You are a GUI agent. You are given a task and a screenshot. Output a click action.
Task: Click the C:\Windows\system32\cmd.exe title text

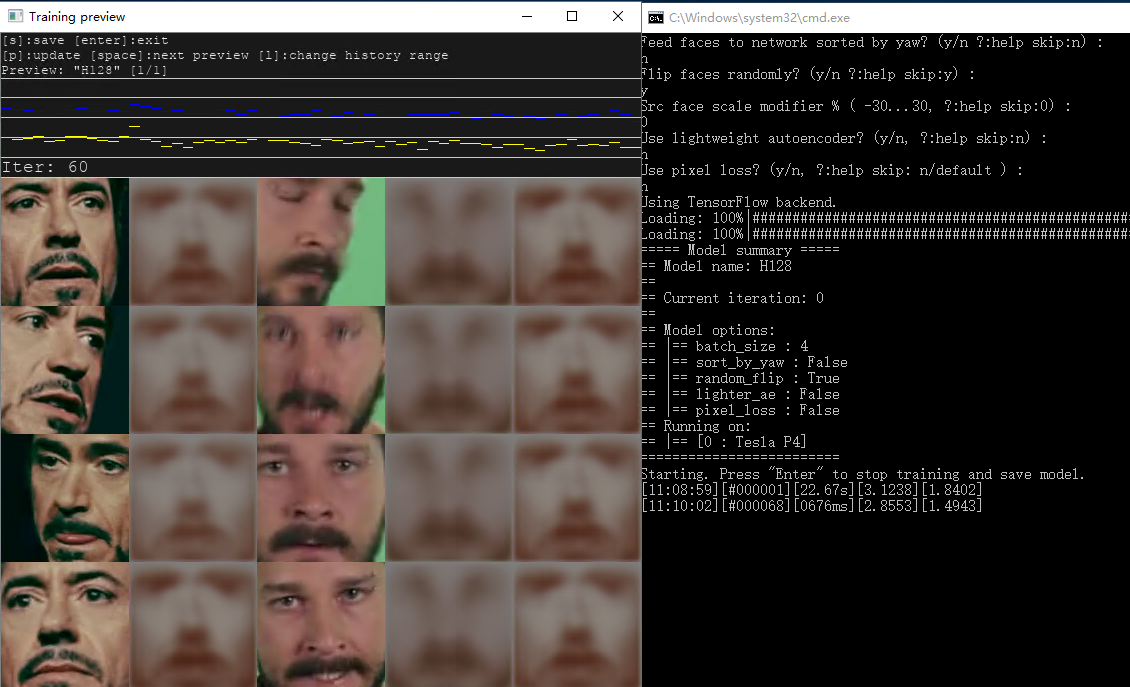[x=759, y=18]
